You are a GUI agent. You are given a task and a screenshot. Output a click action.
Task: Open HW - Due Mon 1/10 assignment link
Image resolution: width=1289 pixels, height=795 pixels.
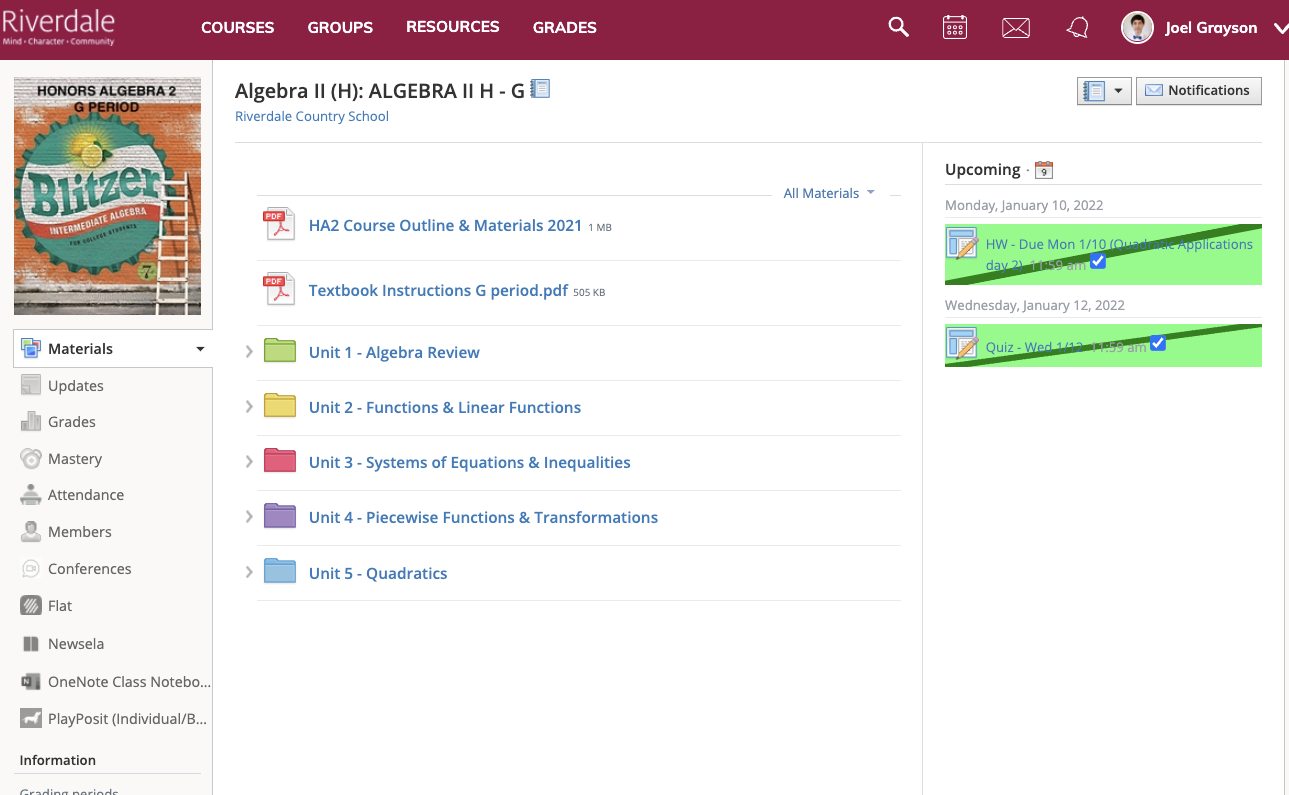pyautogui.click(x=1119, y=254)
